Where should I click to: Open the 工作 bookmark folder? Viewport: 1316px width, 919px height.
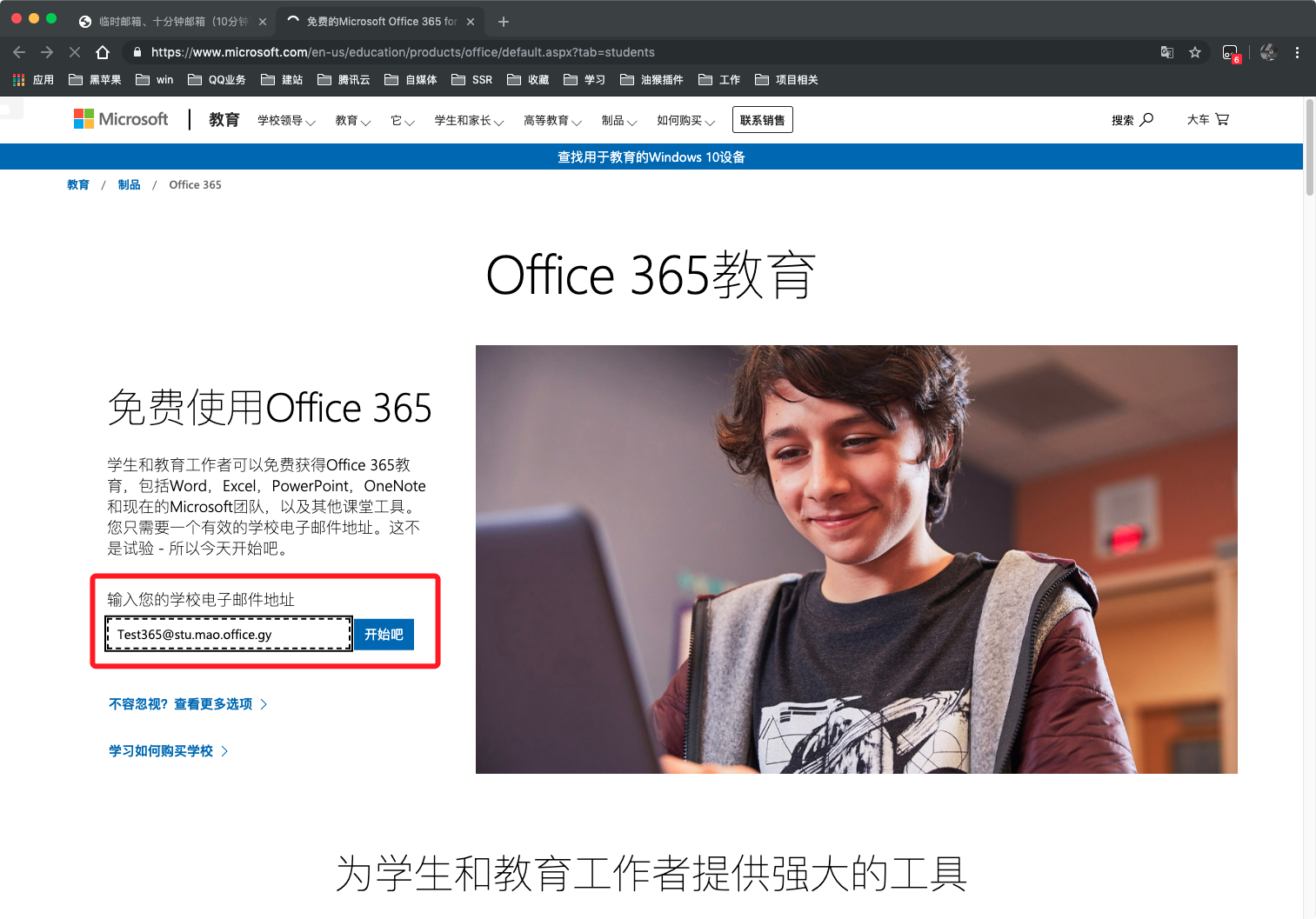(719, 80)
